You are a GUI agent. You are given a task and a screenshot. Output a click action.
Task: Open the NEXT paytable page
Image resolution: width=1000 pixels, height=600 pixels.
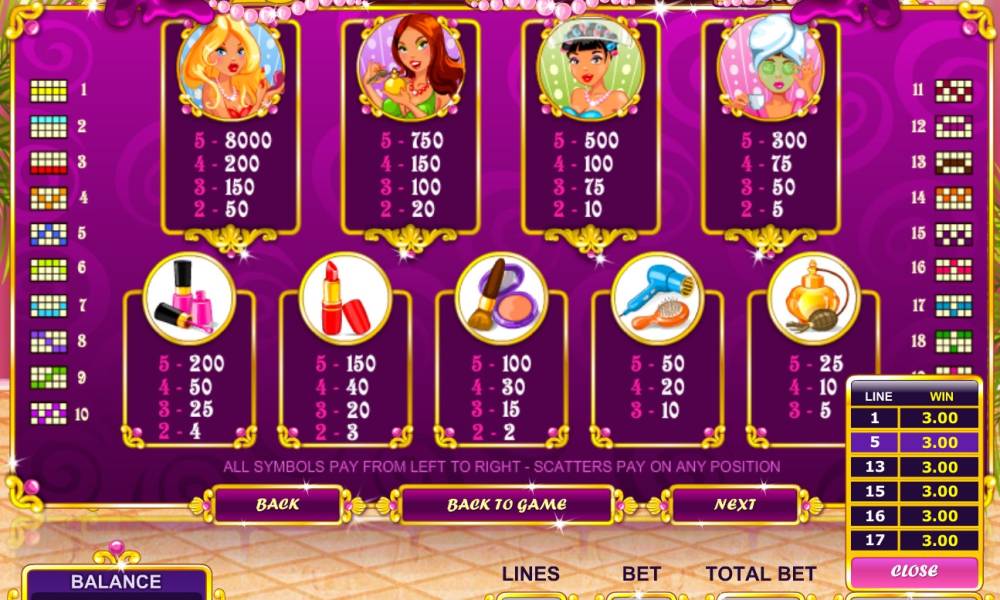735,504
